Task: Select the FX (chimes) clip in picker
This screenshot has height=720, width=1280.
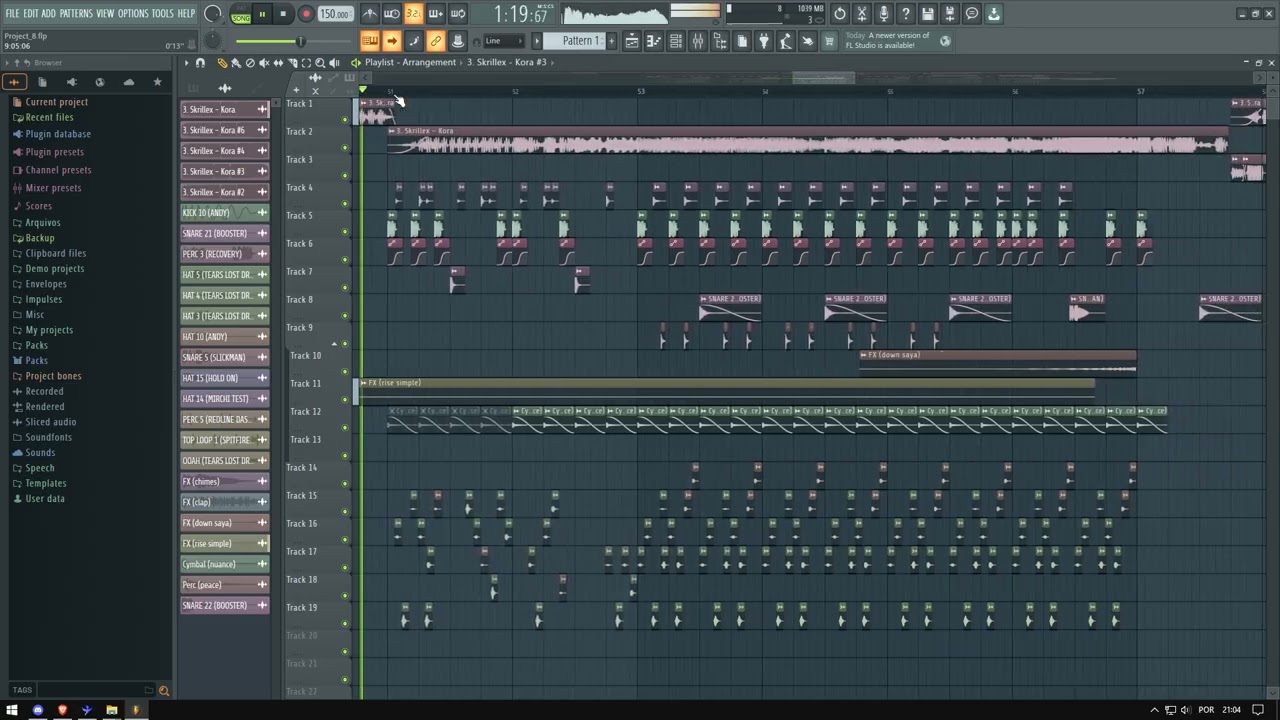Action: [224, 481]
